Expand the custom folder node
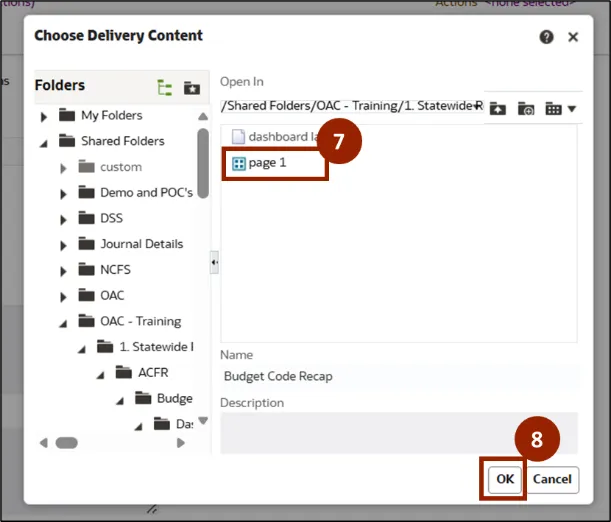 [x=63, y=168]
